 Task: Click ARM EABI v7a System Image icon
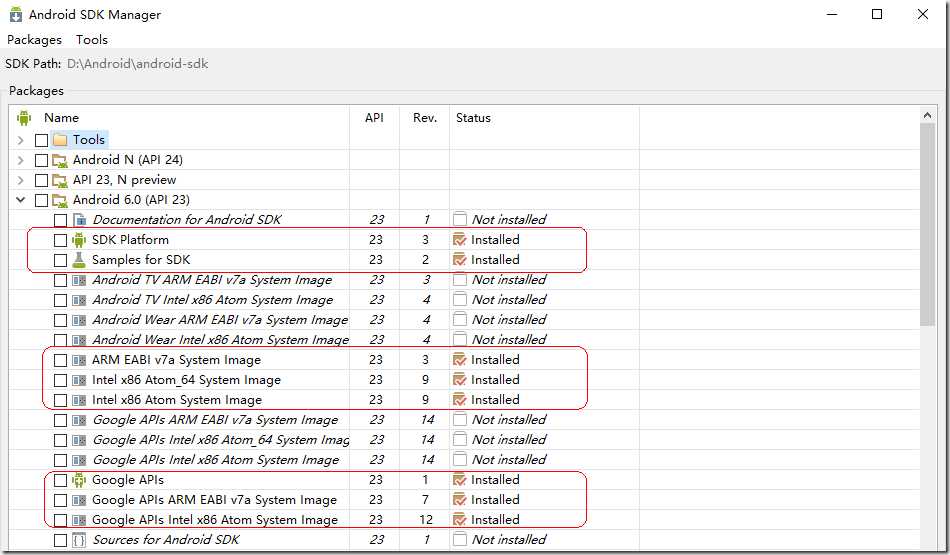coord(79,361)
